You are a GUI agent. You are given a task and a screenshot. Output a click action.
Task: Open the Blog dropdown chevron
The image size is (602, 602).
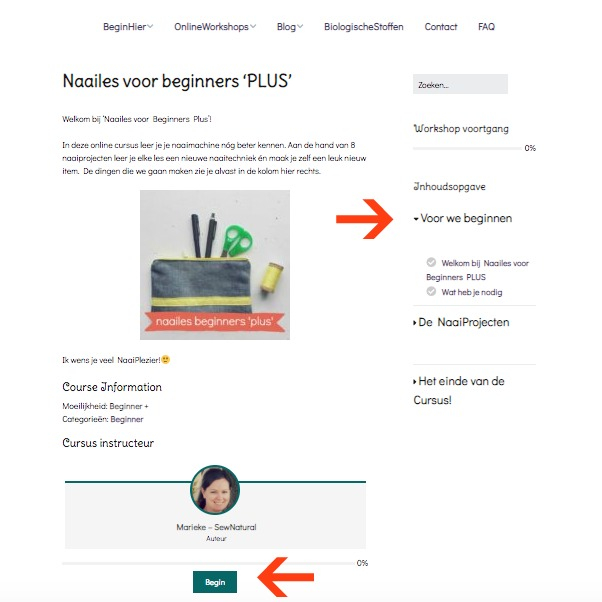[300, 26]
